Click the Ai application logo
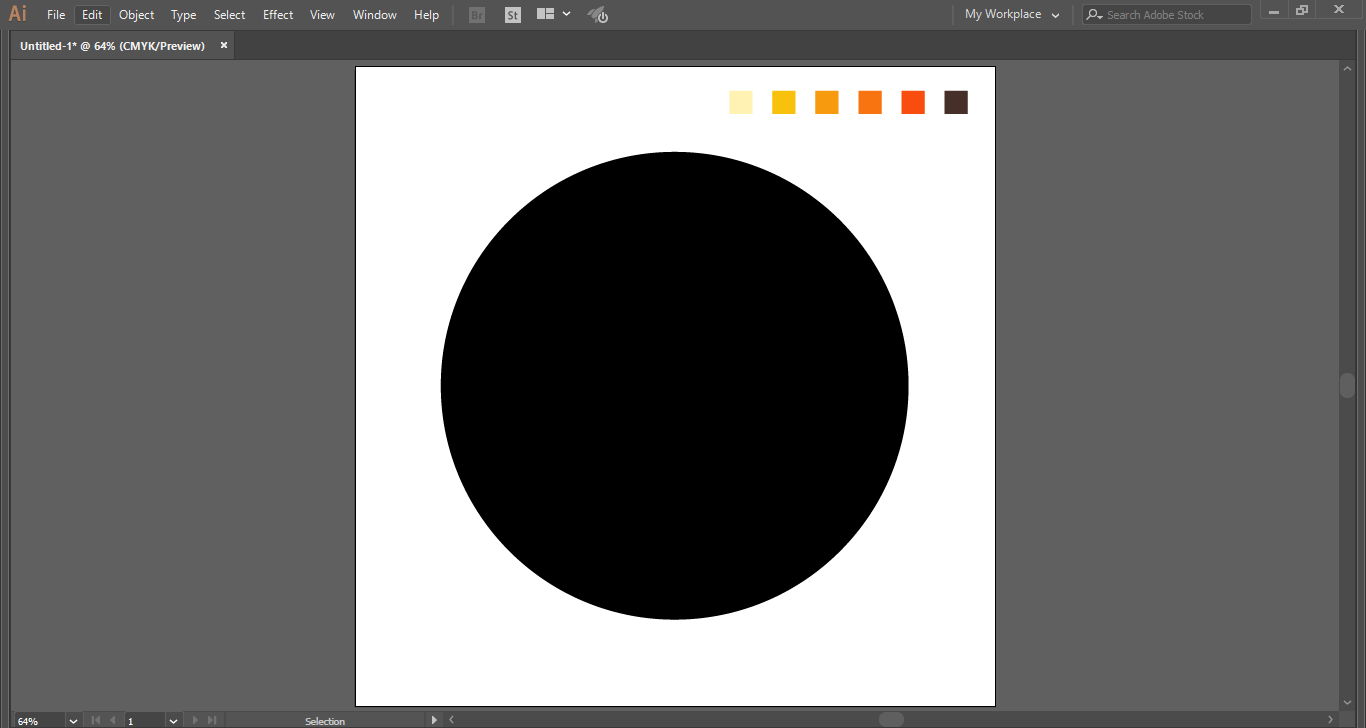Image resolution: width=1366 pixels, height=728 pixels. [17, 14]
